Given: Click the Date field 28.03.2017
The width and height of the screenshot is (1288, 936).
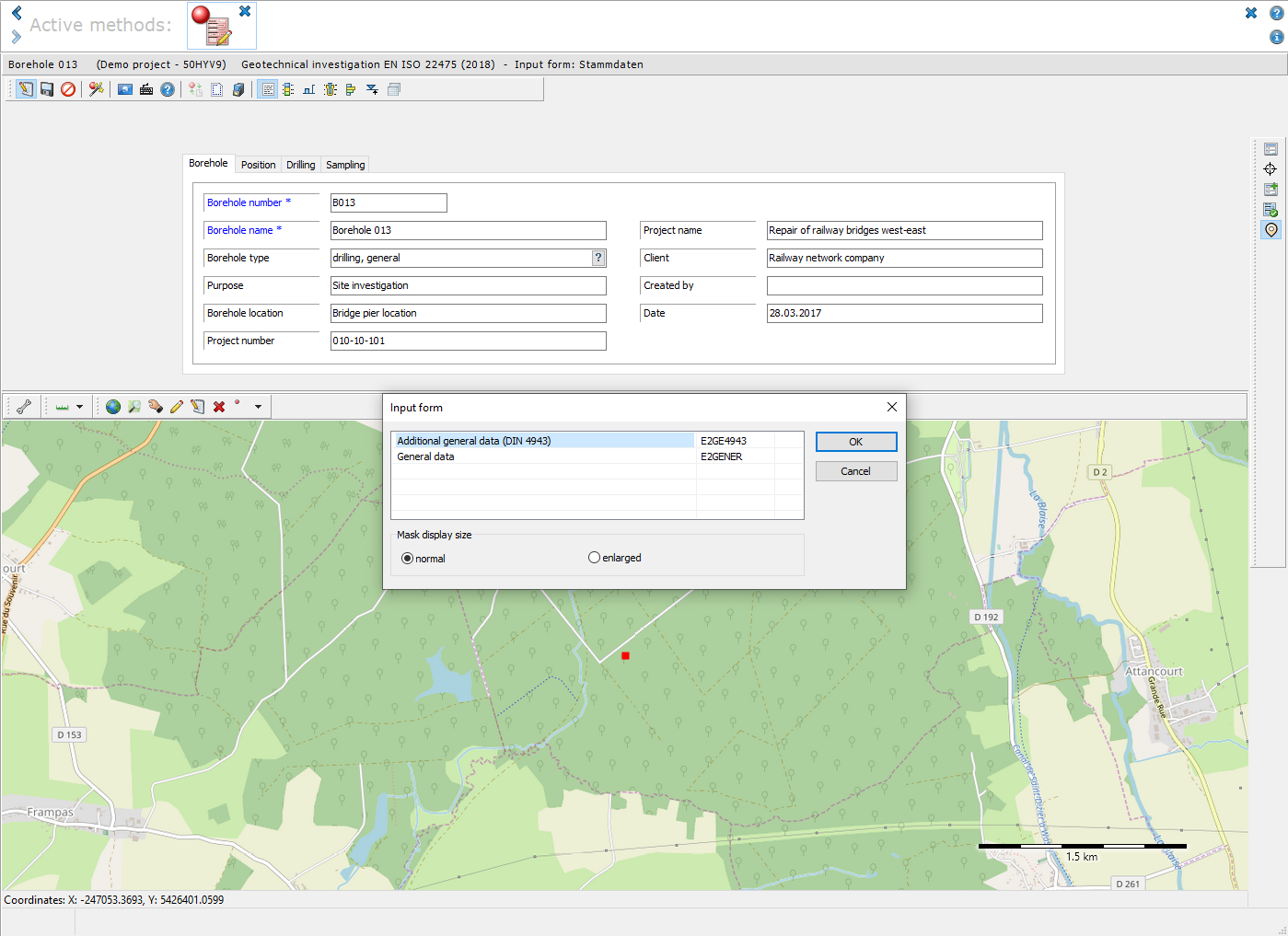Looking at the screenshot, I should click(905, 313).
